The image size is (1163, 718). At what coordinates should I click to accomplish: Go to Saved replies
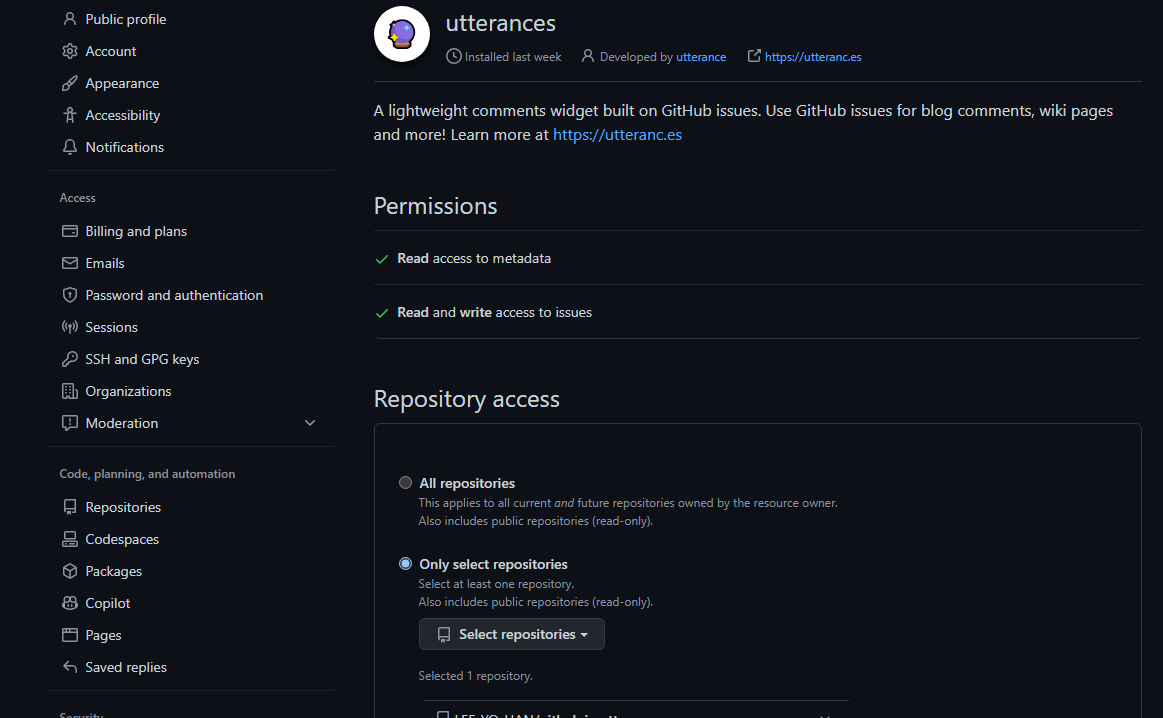pos(126,667)
